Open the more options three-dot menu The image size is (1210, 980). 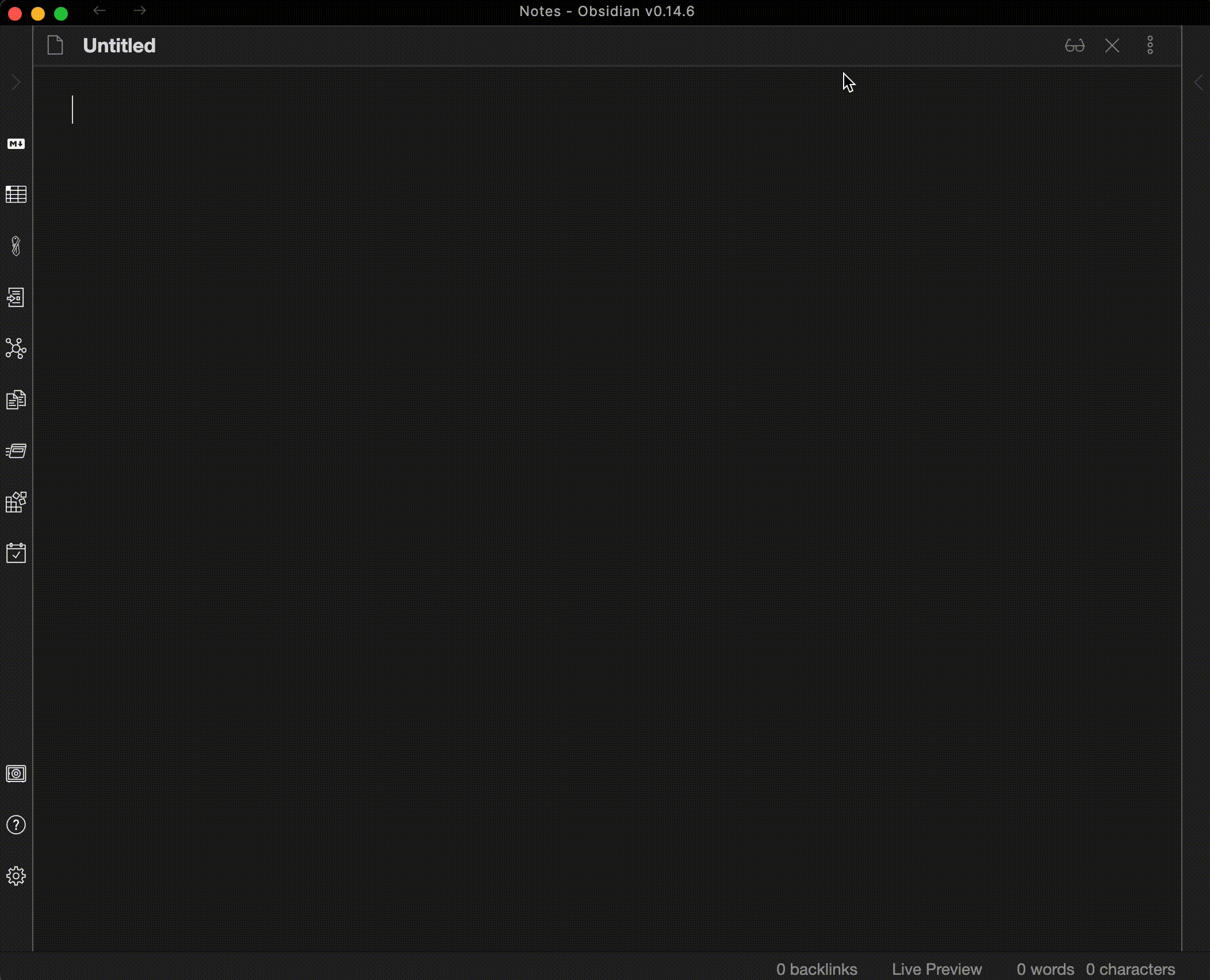1150,45
